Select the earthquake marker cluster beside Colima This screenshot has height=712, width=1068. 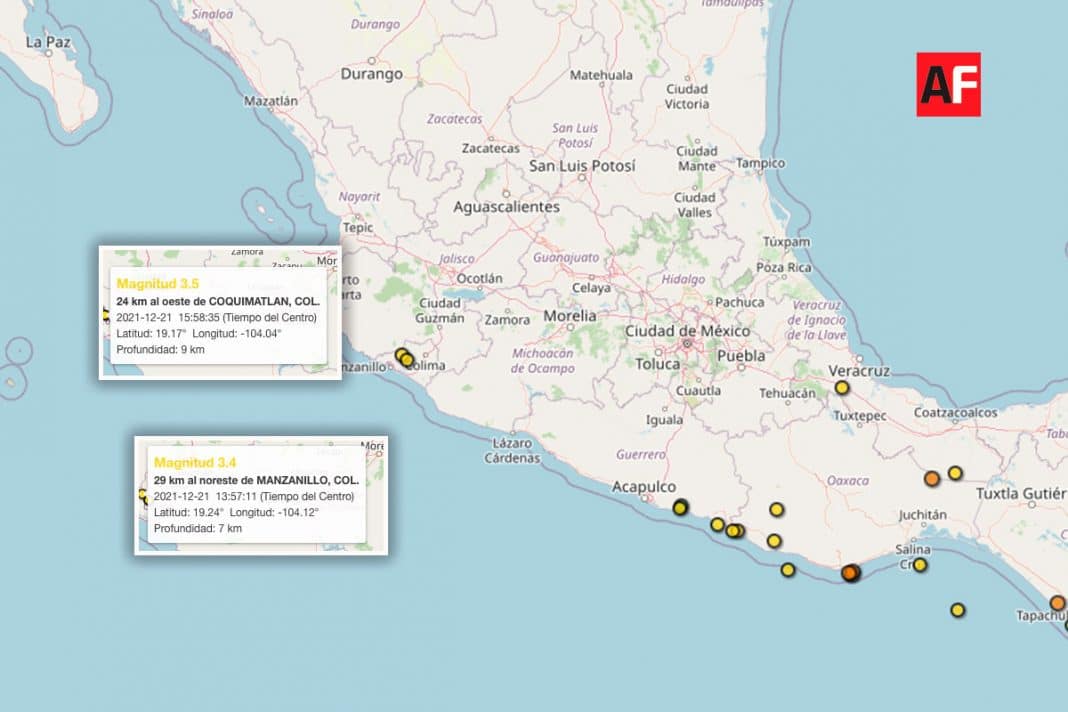point(404,357)
